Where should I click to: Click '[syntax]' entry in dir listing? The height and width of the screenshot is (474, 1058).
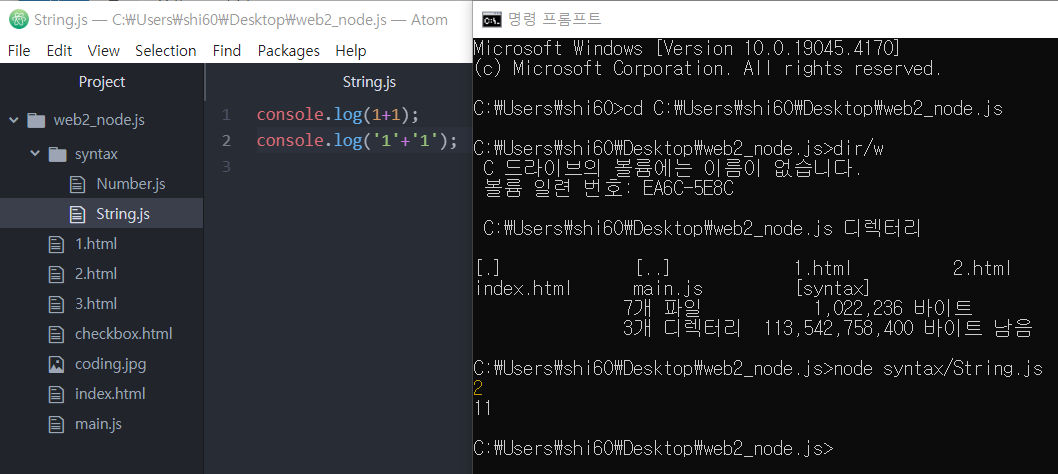pos(833,289)
